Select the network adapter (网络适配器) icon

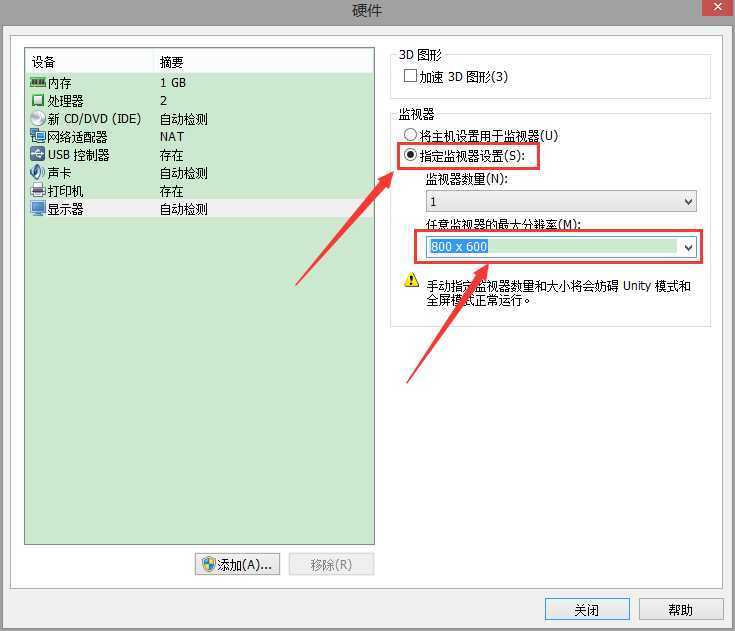point(38,136)
